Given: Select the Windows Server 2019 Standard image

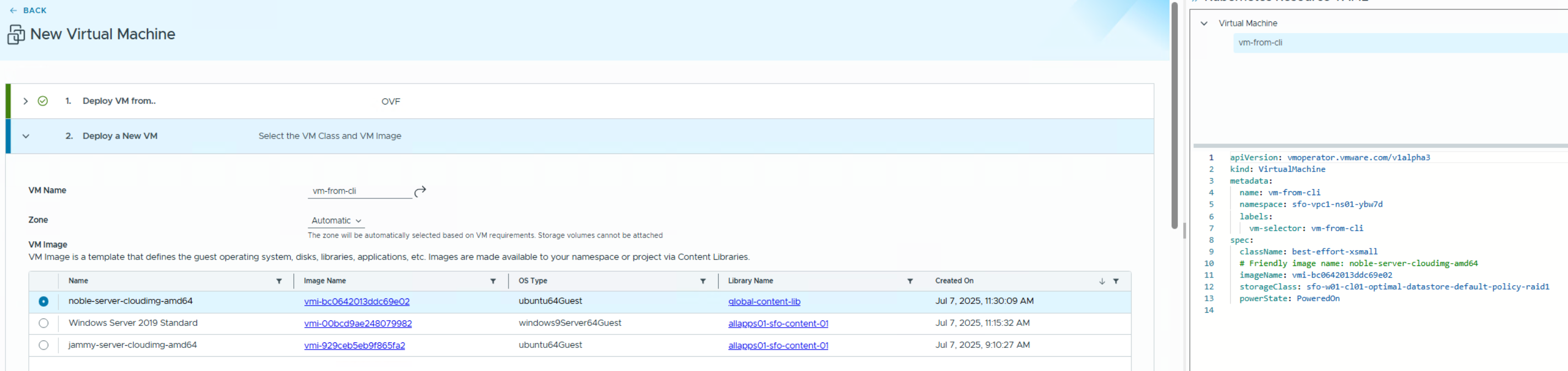Looking at the screenshot, I should (x=43, y=324).
